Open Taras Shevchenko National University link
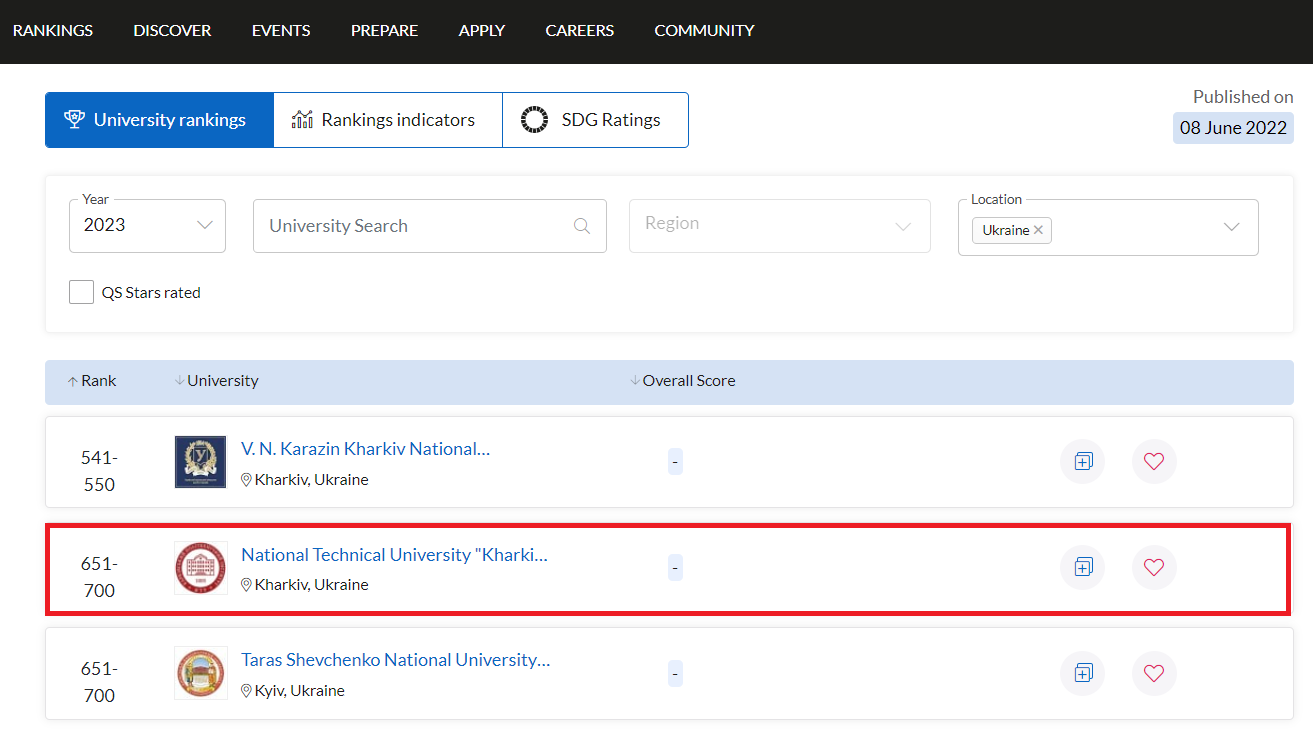The height and width of the screenshot is (744, 1313). click(x=396, y=660)
